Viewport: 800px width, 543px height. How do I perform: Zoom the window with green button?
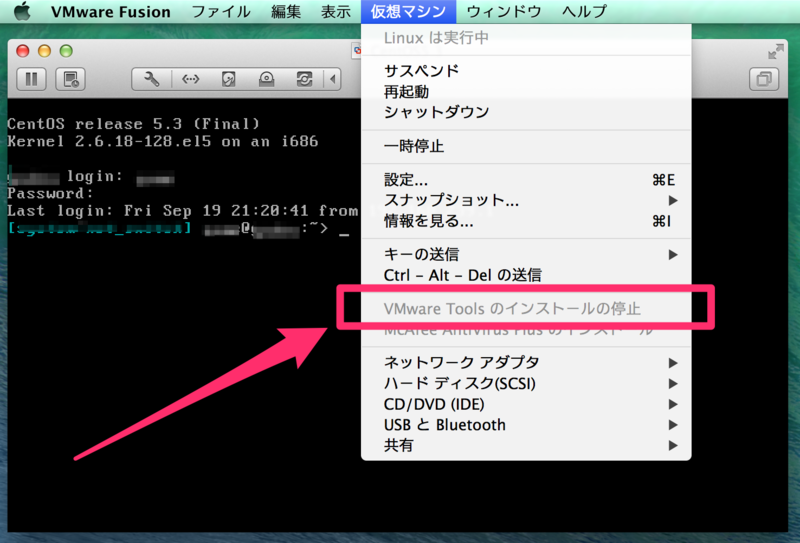pos(66,51)
